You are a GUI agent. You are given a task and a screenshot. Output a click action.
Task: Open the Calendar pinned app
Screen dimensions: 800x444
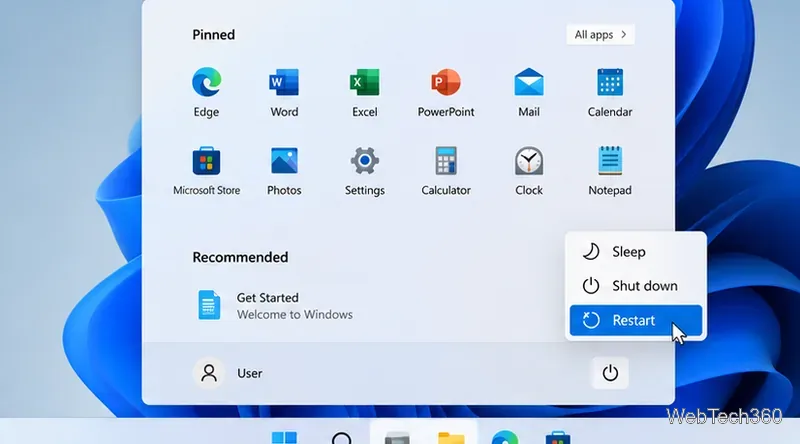click(x=610, y=92)
